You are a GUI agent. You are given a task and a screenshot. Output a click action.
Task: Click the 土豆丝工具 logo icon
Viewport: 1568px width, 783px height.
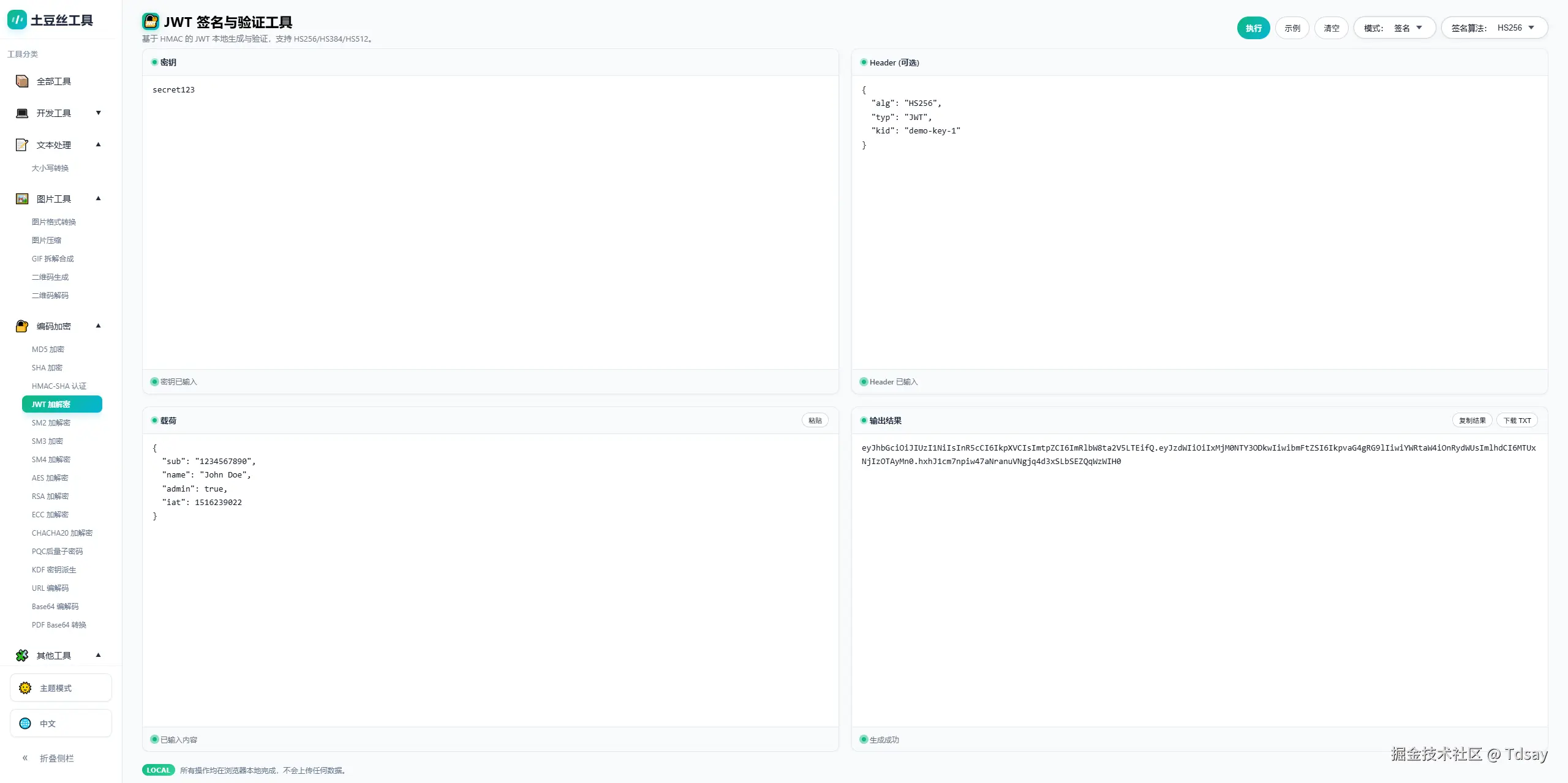tap(17, 20)
